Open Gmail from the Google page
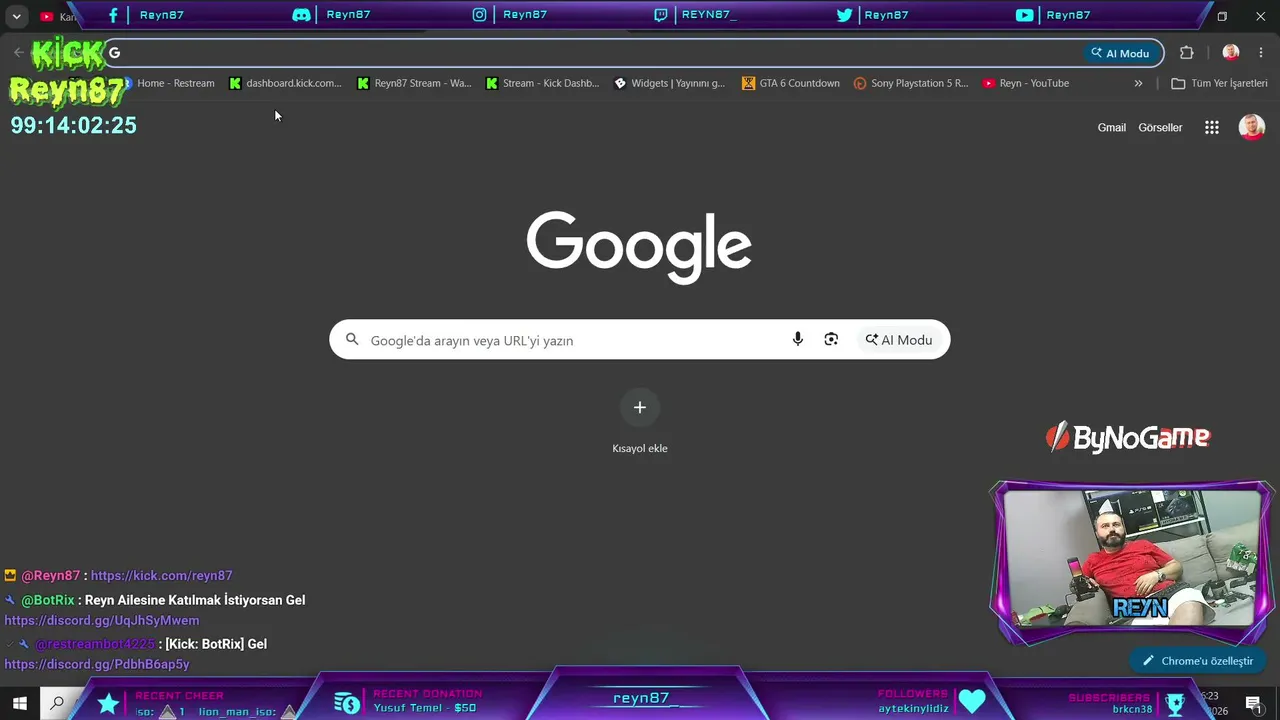The height and width of the screenshot is (720, 1280). pos(1112,128)
